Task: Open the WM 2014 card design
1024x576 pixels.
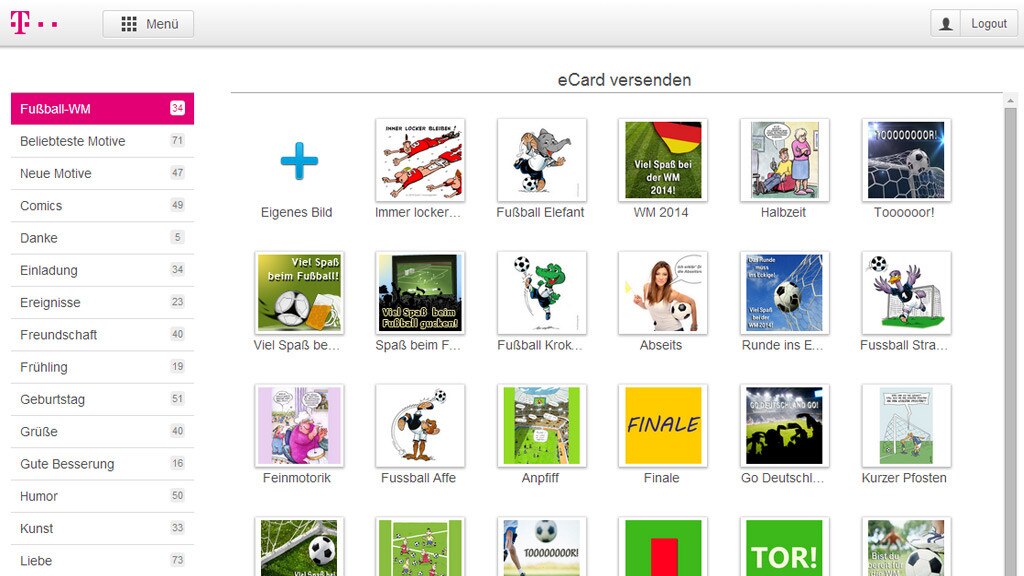Action: (x=662, y=160)
